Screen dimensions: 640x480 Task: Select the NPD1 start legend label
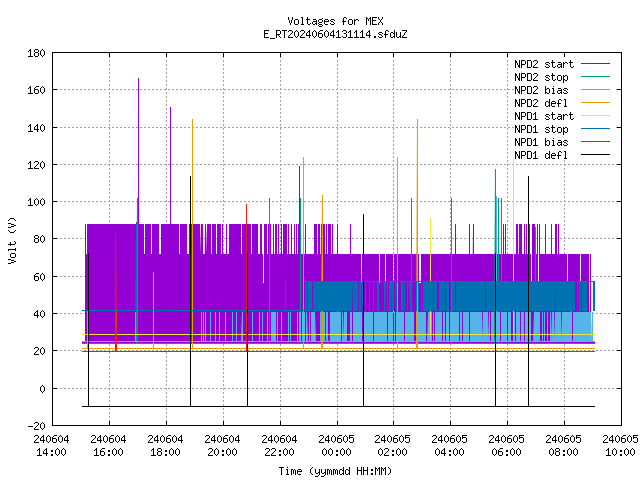[x=544, y=116]
